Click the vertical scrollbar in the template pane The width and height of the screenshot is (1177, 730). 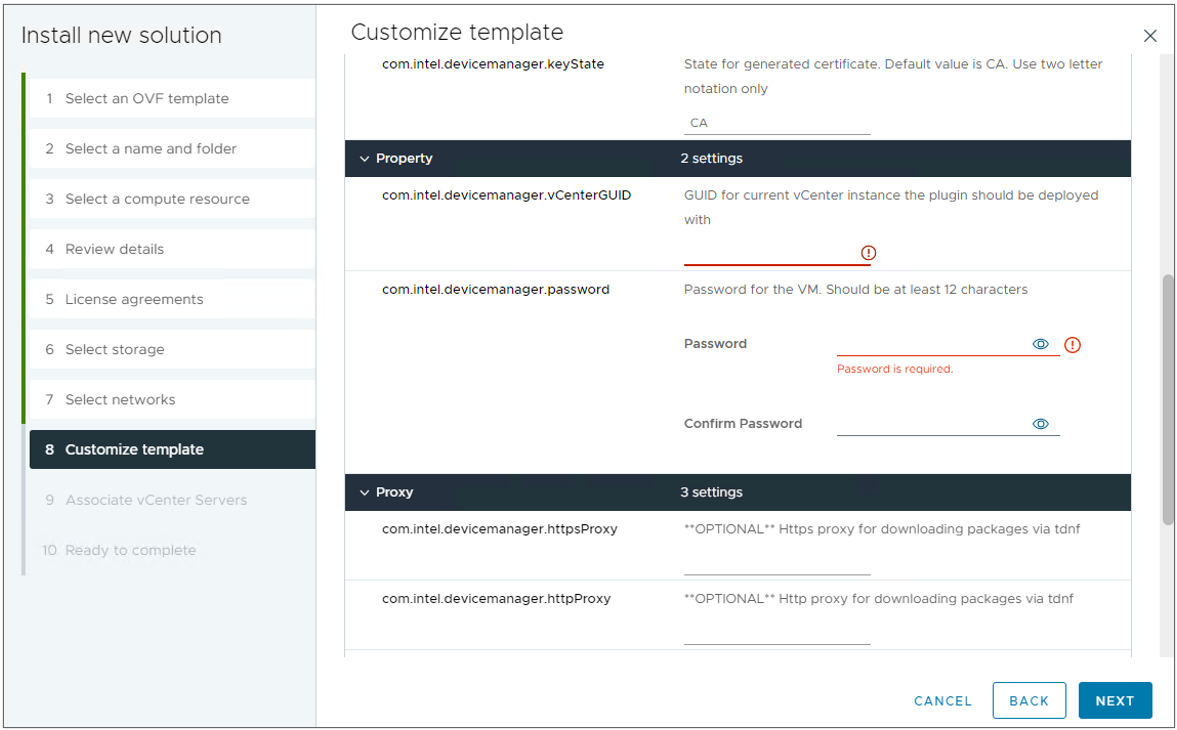[1167, 398]
